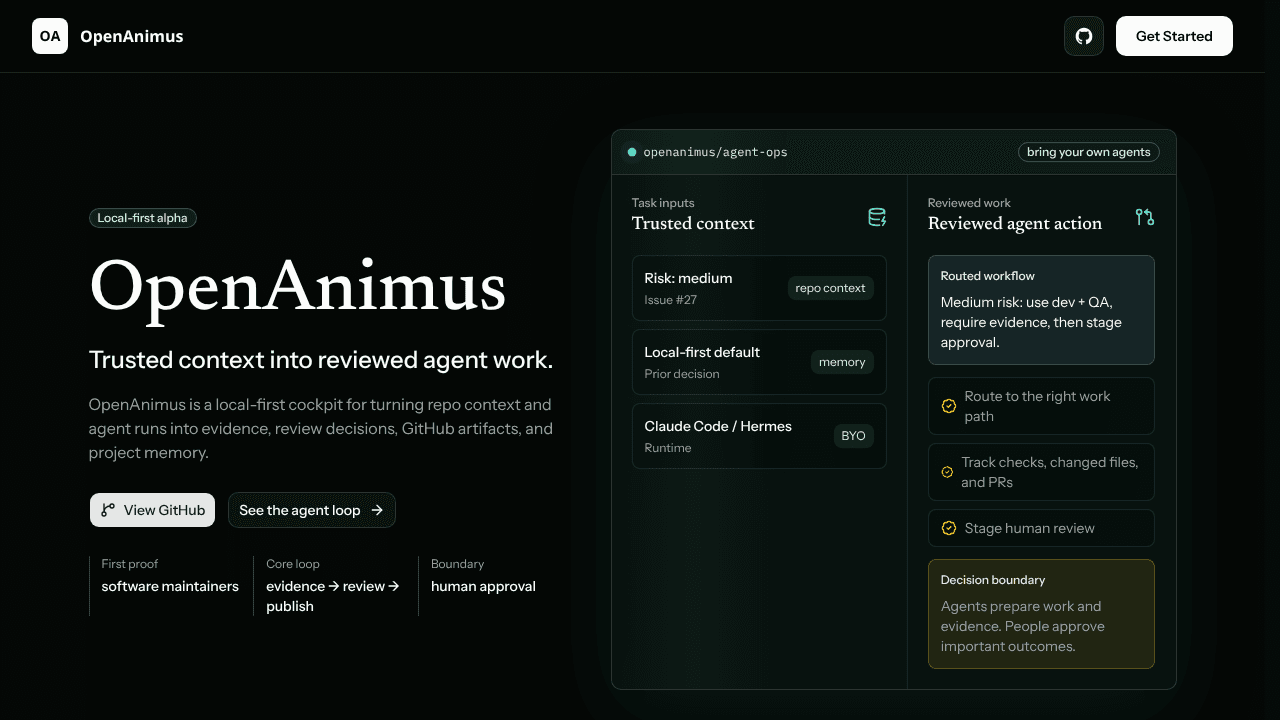Click the teal status dot by openanimus/agent-ops

632,152
